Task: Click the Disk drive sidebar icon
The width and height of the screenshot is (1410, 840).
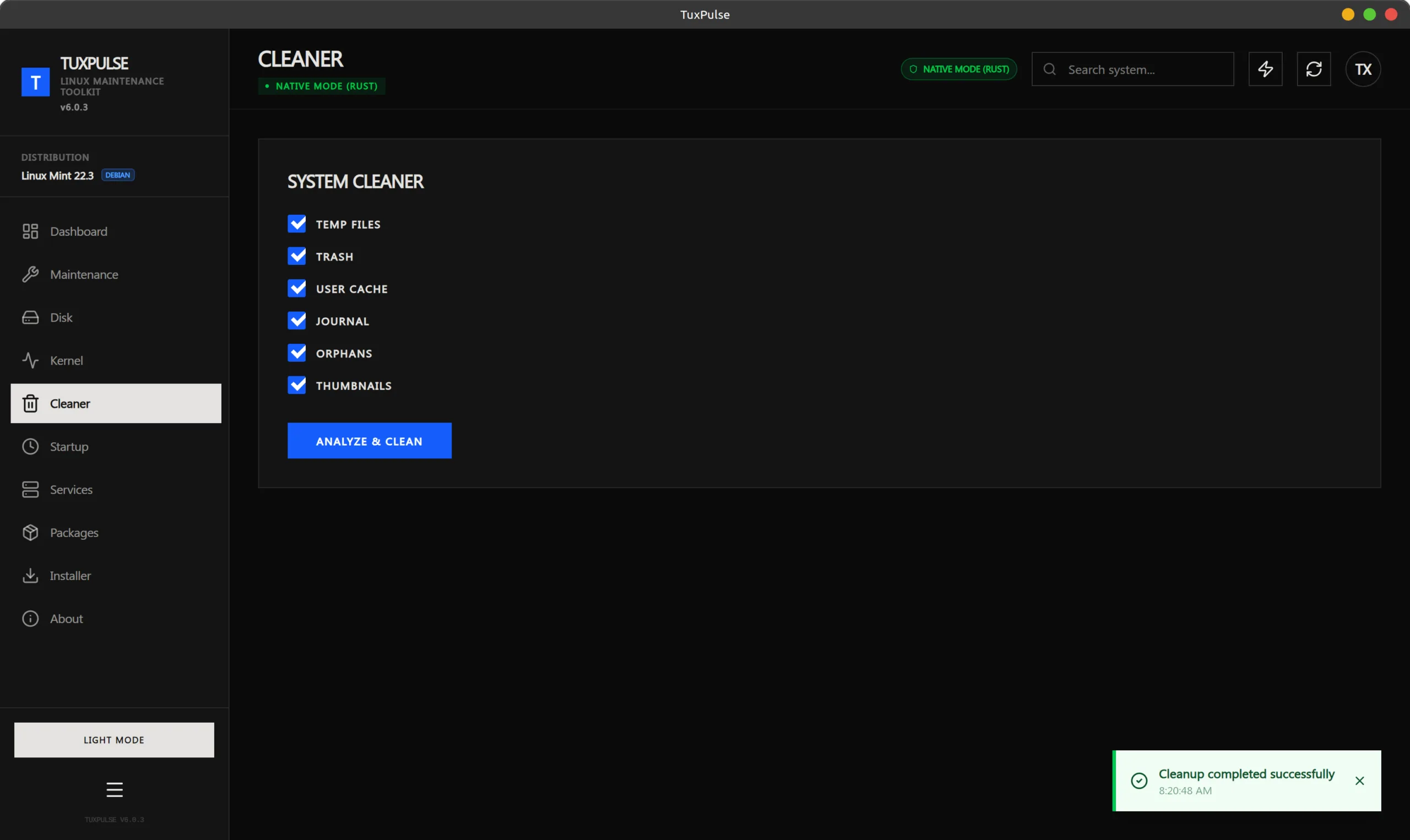Action: [x=30, y=317]
